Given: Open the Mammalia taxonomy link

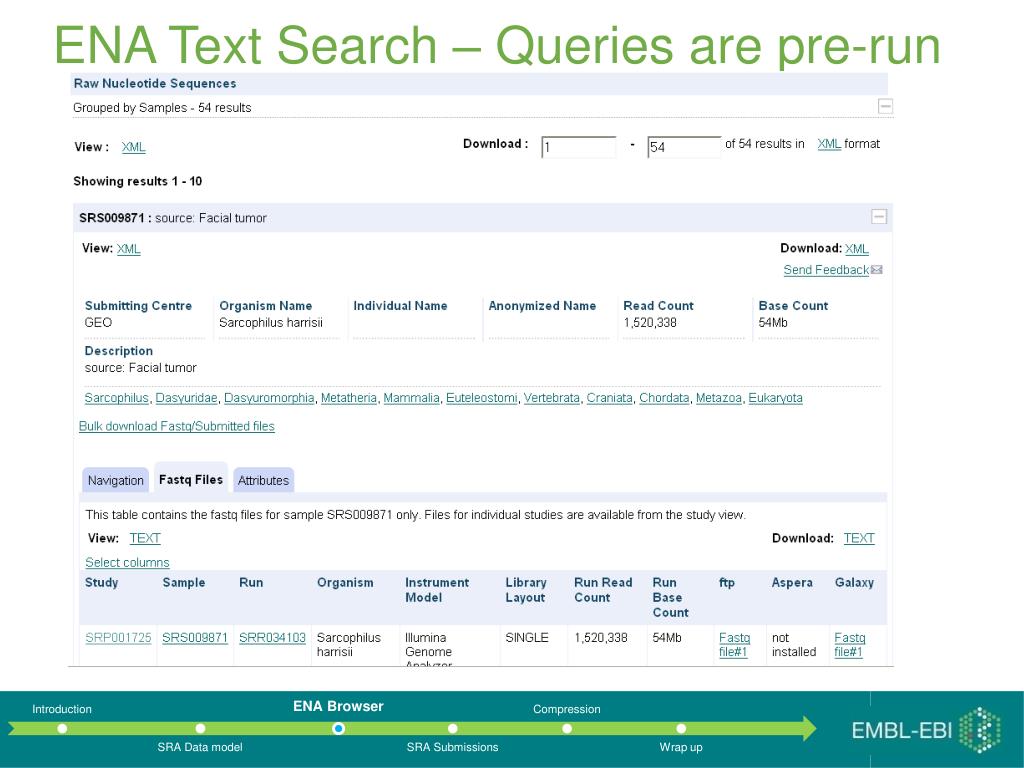Looking at the screenshot, I should coord(411,398).
